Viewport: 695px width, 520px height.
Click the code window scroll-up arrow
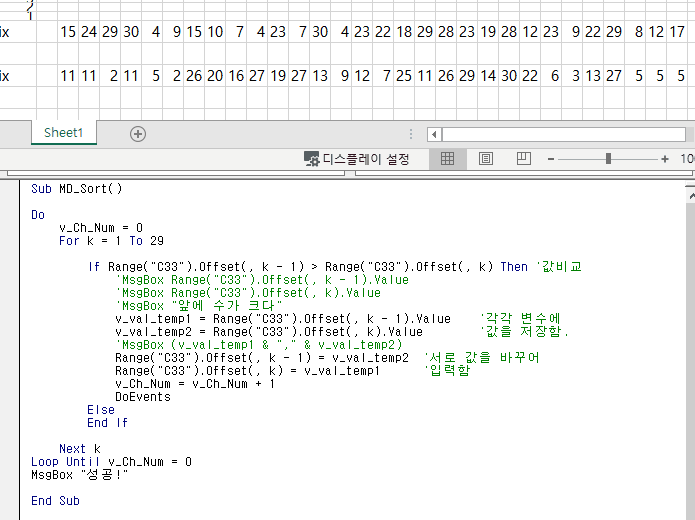click(691, 195)
